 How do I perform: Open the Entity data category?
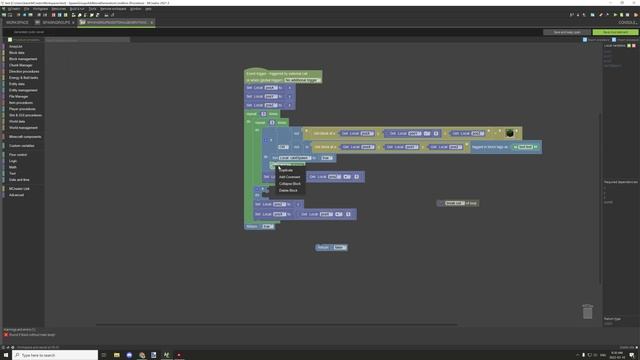coord(17,84)
